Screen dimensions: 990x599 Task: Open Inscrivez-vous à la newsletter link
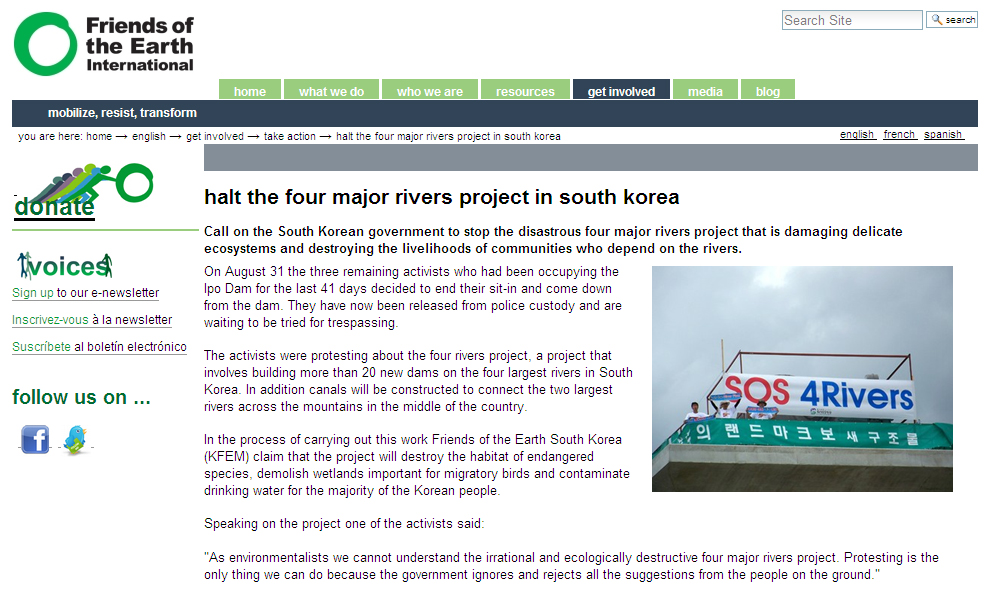tap(92, 320)
